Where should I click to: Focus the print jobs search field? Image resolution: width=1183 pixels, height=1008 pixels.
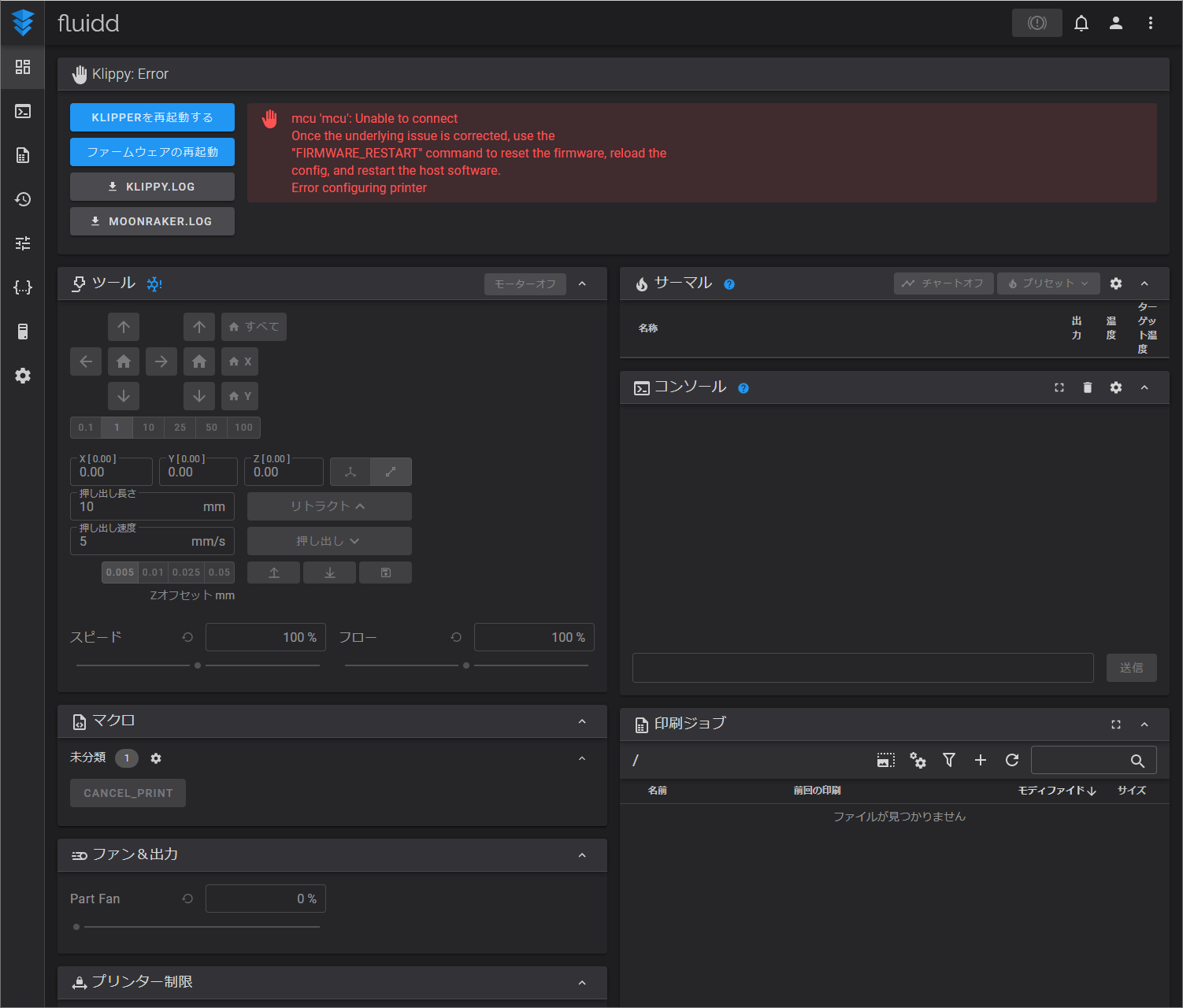[1094, 760]
